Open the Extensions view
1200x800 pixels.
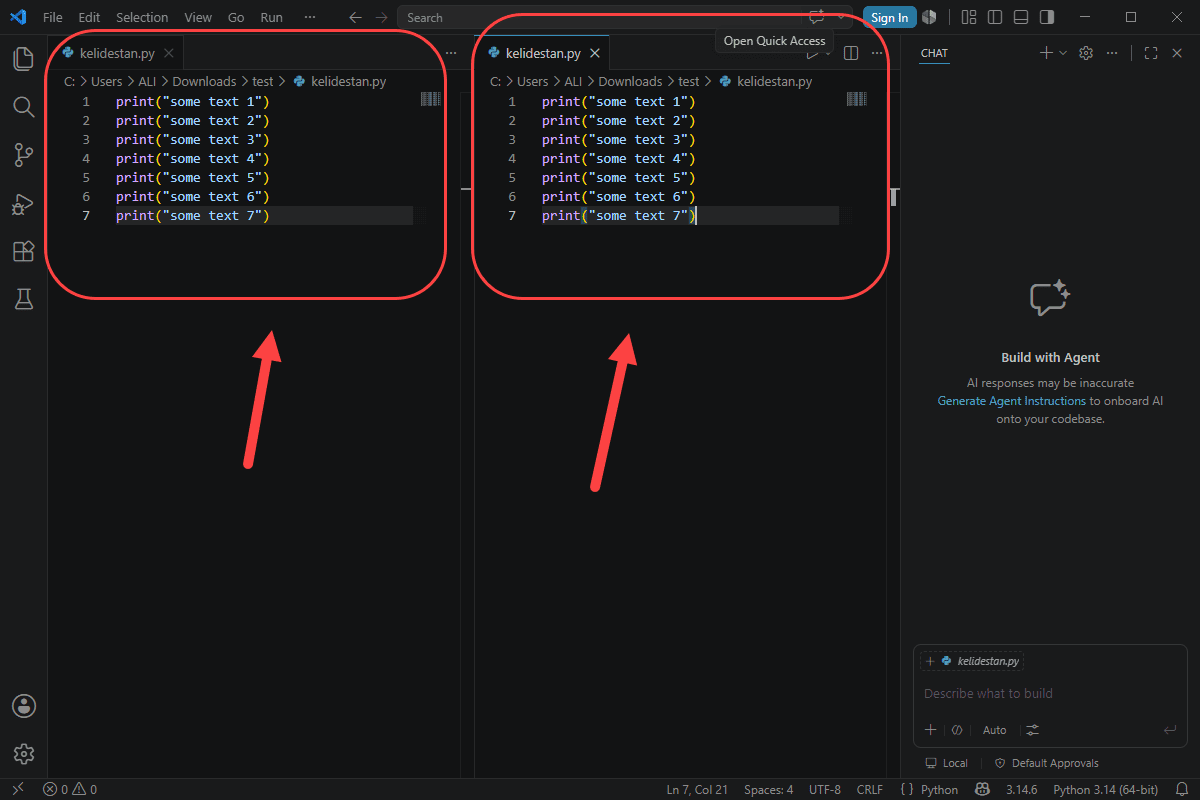pyautogui.click(x=23, y=251)
